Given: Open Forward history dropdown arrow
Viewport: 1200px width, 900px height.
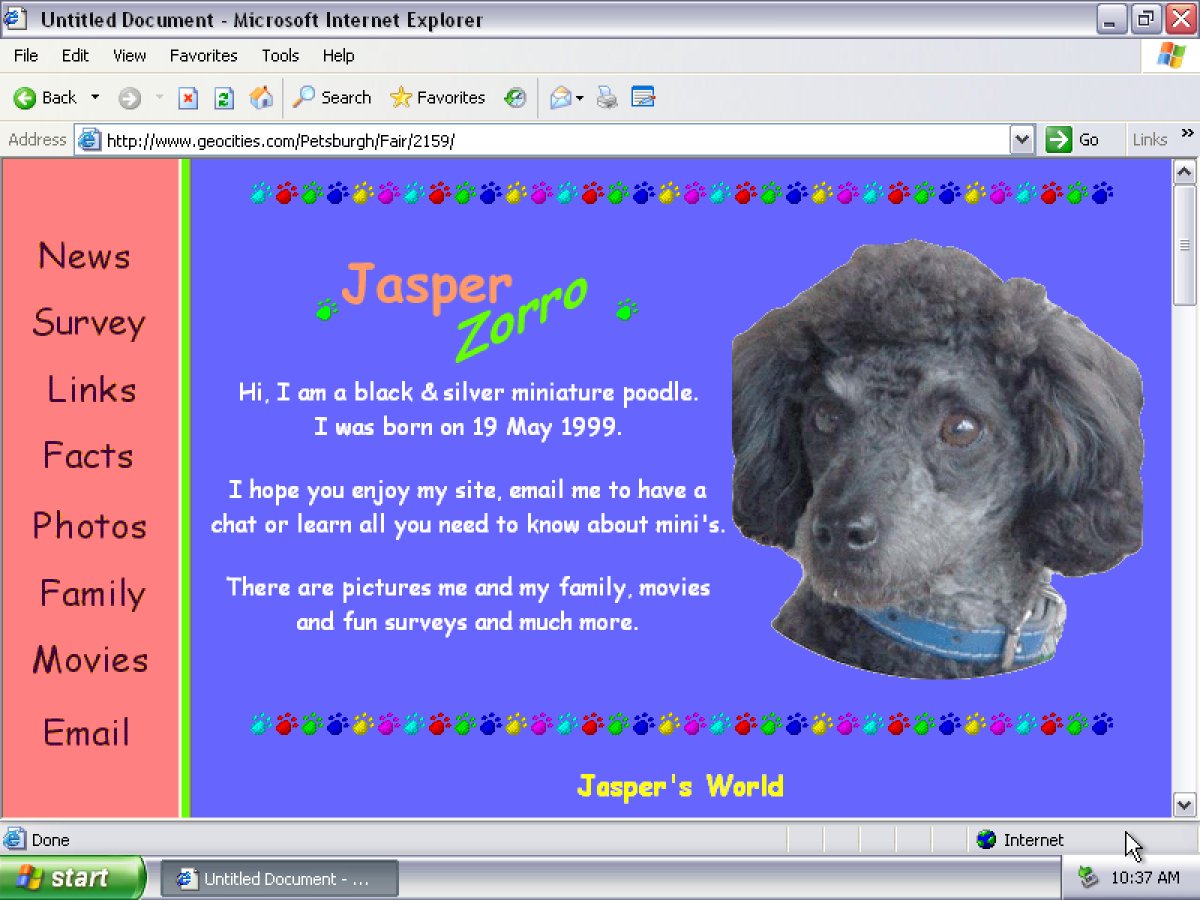Looking at the screenshot, I should click(158, 98).
